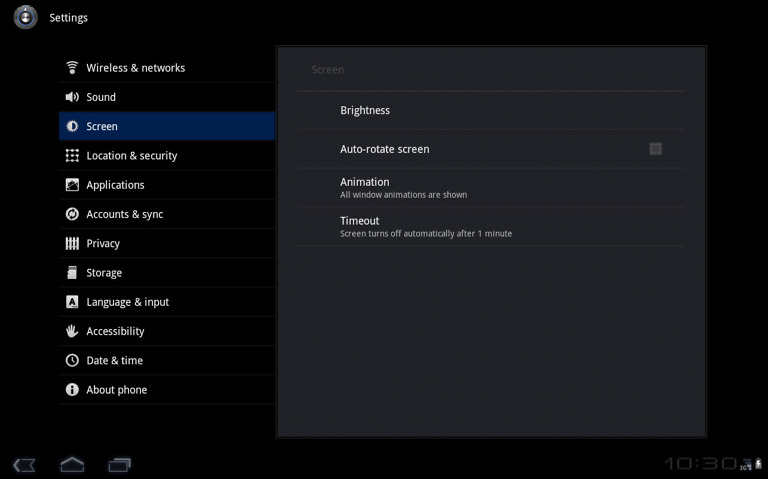
Task: Click the Sound speaker icon
Action: [x=72, y=97]
